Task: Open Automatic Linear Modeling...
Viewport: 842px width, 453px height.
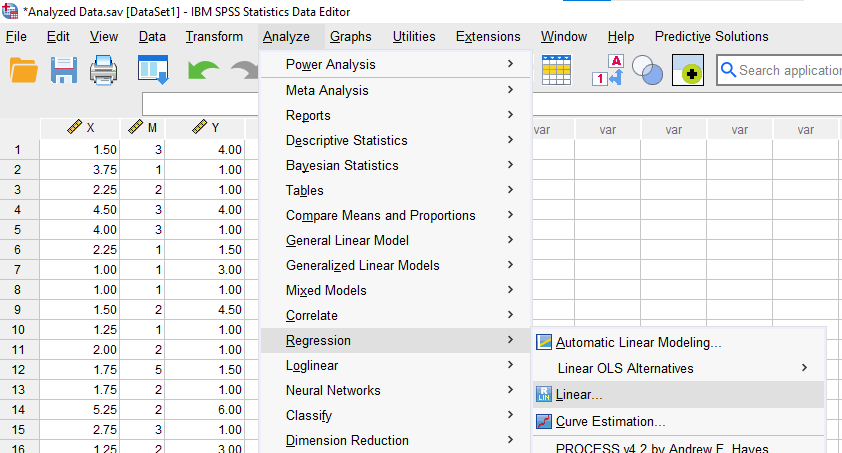Action: coord(638,342)
